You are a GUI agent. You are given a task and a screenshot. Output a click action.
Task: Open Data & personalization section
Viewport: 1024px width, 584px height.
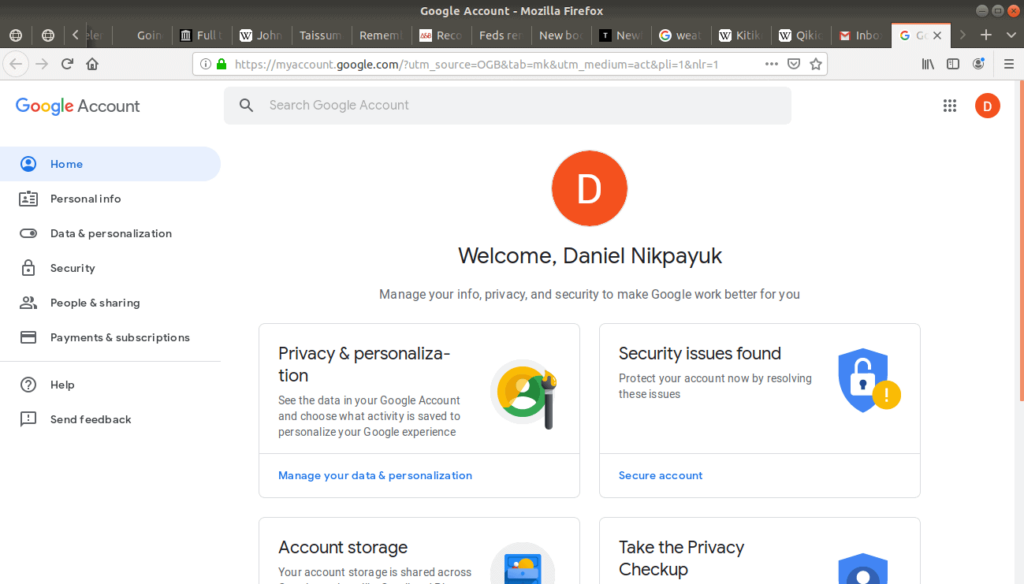coord(110,233)
